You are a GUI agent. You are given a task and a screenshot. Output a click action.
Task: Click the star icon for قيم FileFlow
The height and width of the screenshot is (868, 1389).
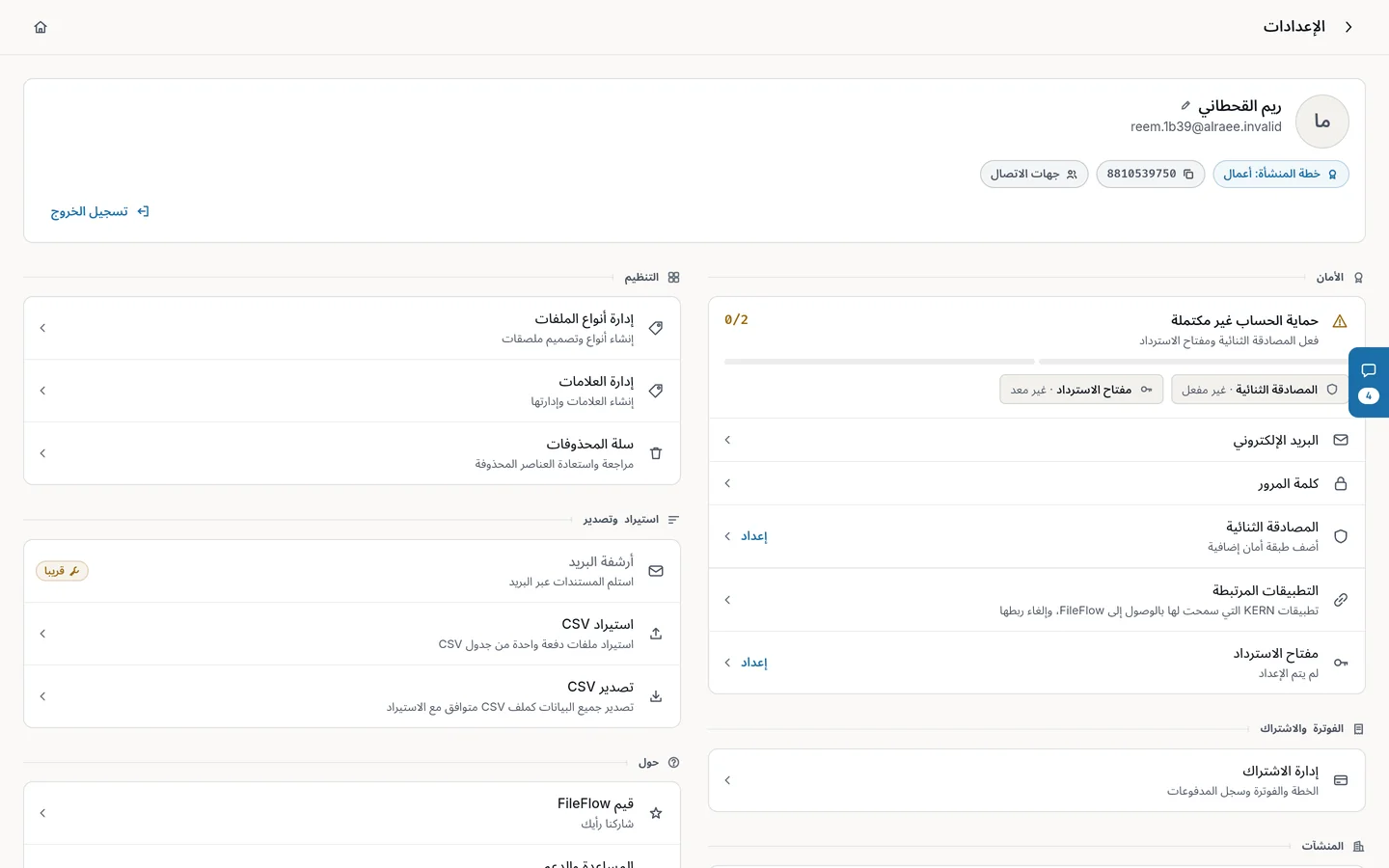tap(656, 813)
